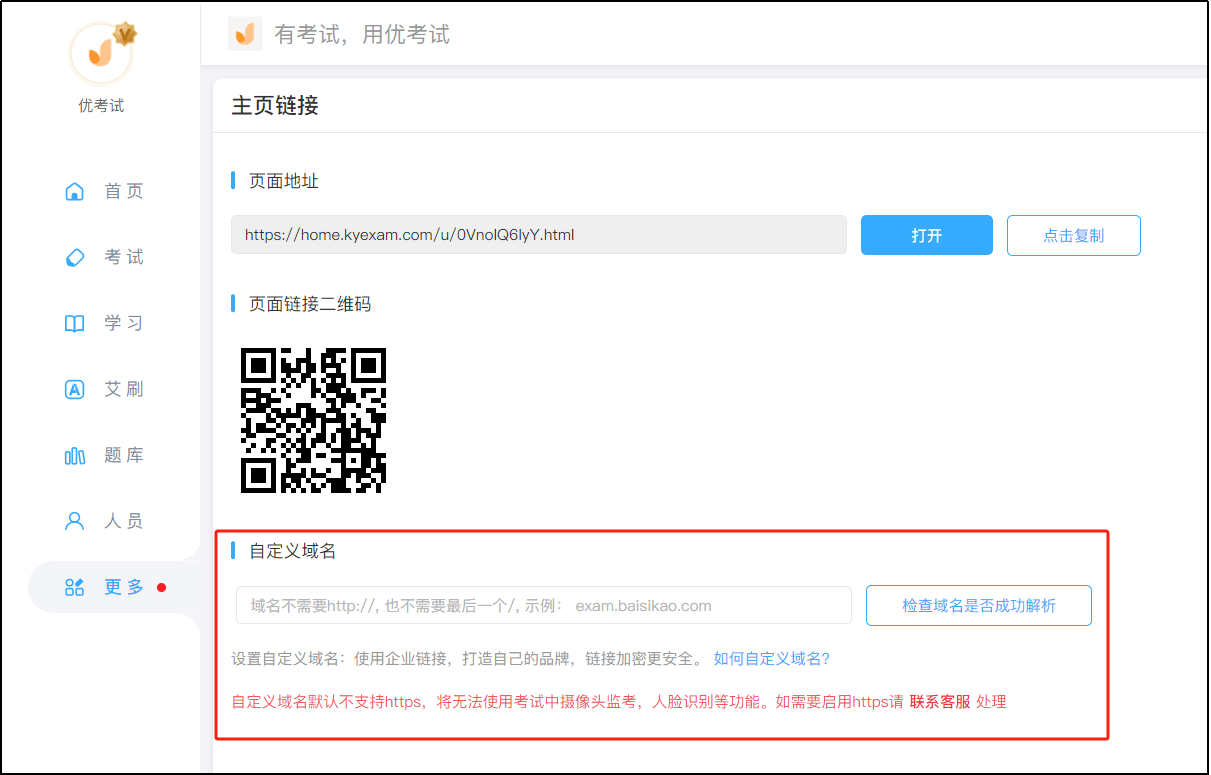Click the home icon beside 首页
The image size is (1211, 775).
pos(74,191)
